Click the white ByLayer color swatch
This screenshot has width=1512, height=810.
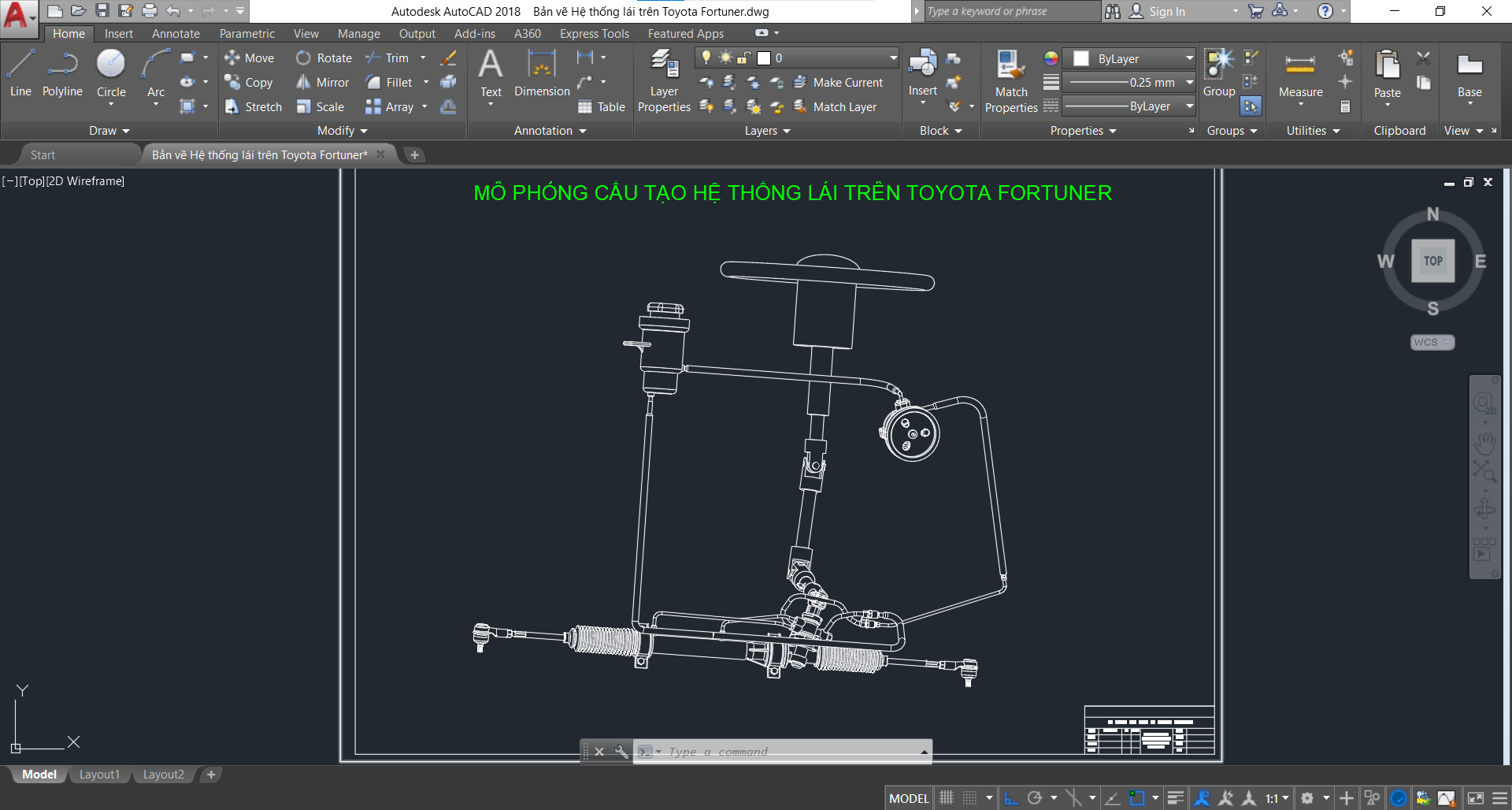[1081, 58]
